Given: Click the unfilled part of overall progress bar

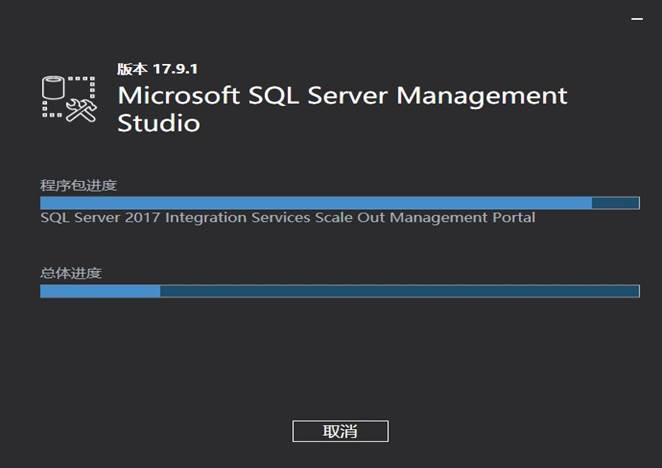Looking at the screenshot, I should tap(400, 291).
